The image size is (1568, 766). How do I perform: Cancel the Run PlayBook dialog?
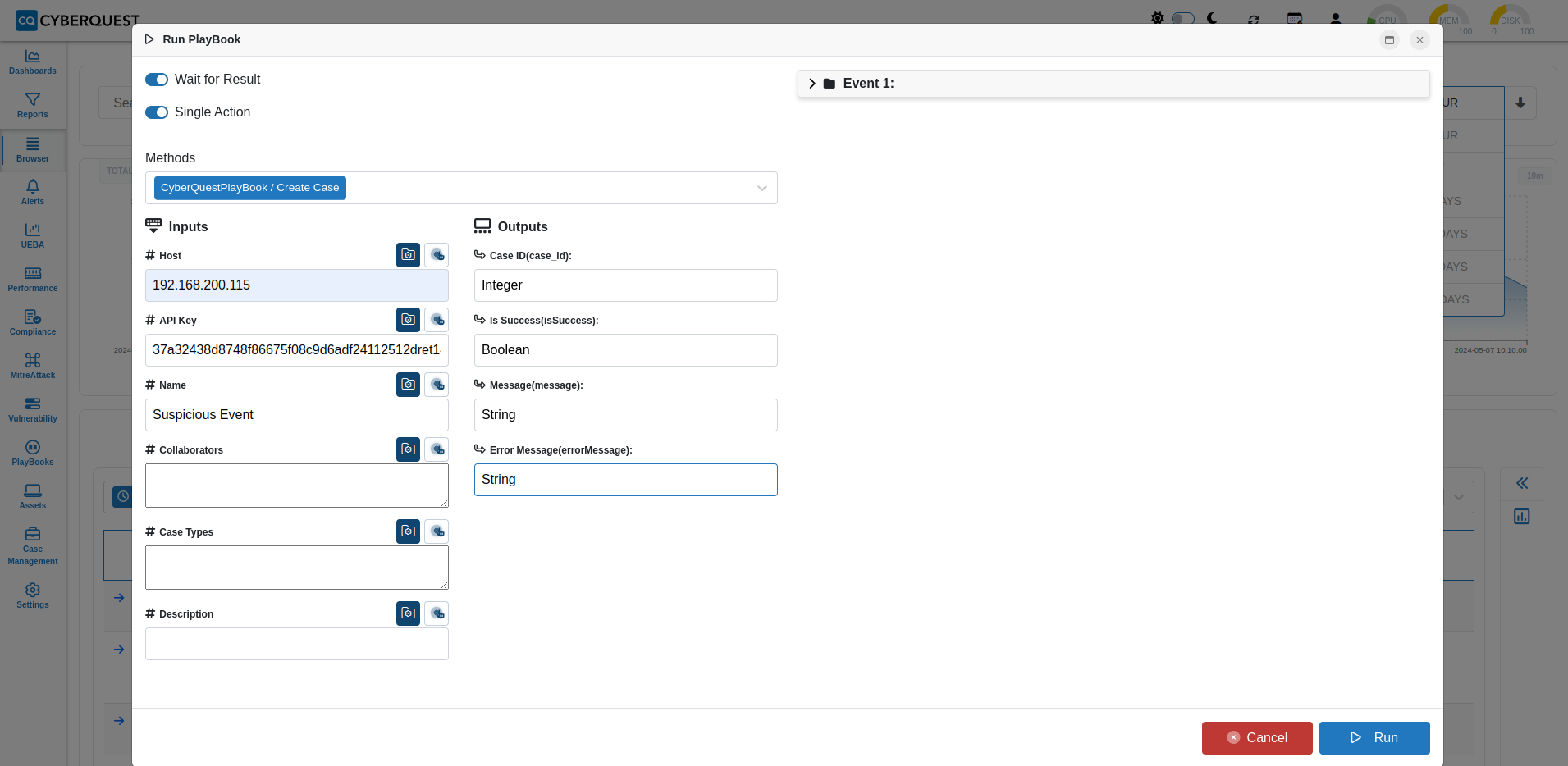tap(1257, 738)
